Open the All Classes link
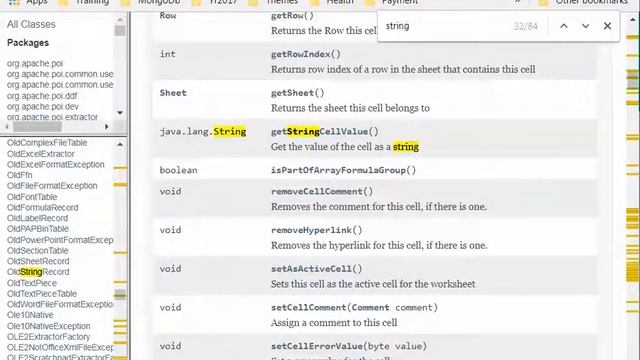This screenshot has width=640, height=360. pyautogui.click(x=31, y=24)
